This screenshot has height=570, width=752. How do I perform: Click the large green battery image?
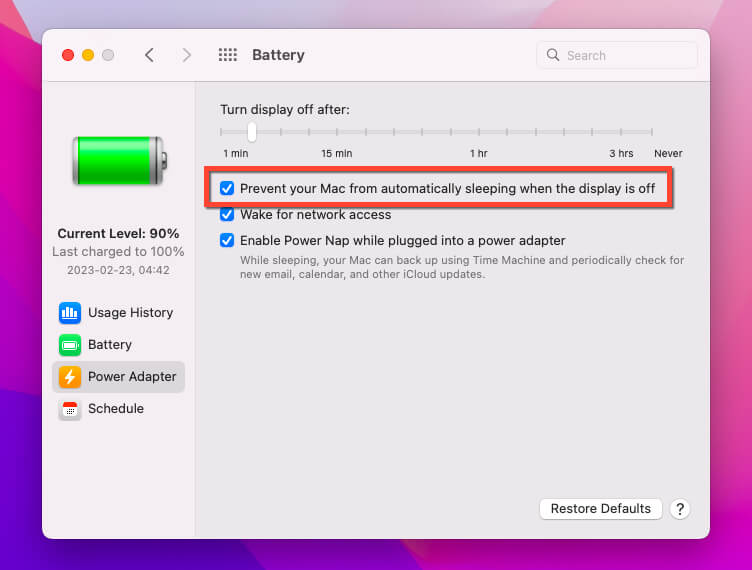tap(119, 161)
